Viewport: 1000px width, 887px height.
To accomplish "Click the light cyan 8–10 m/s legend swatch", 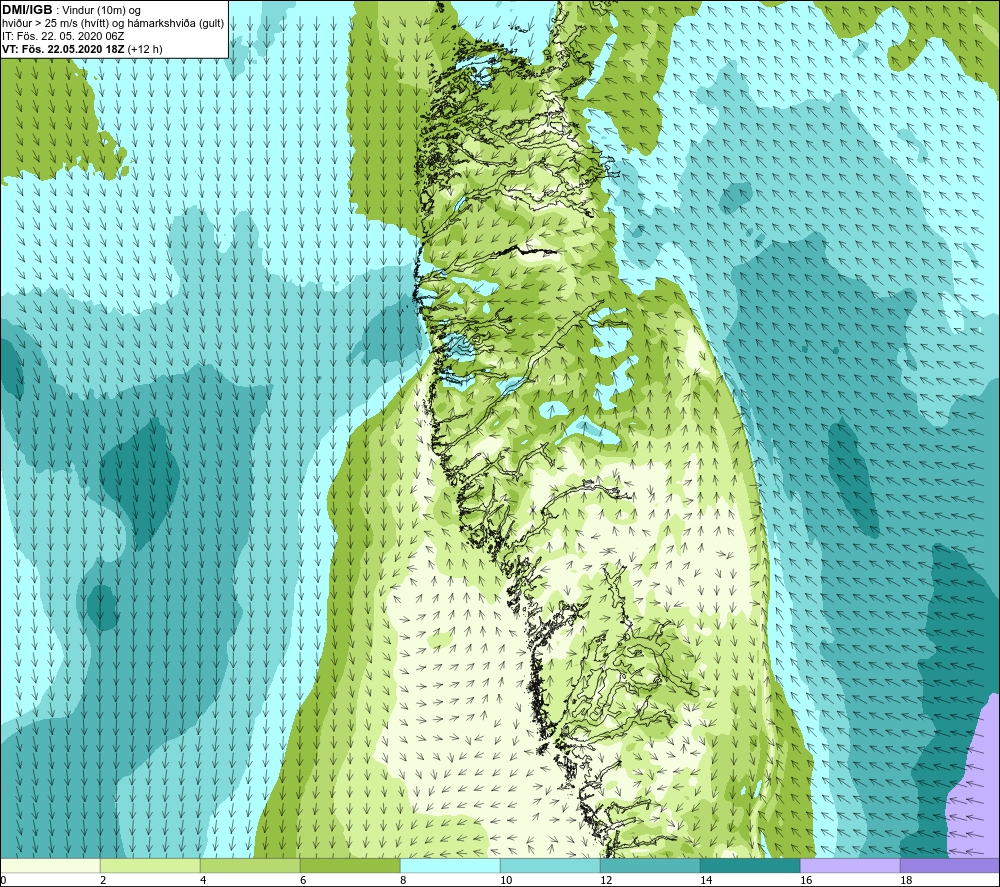I will click(x=450, y=866).
